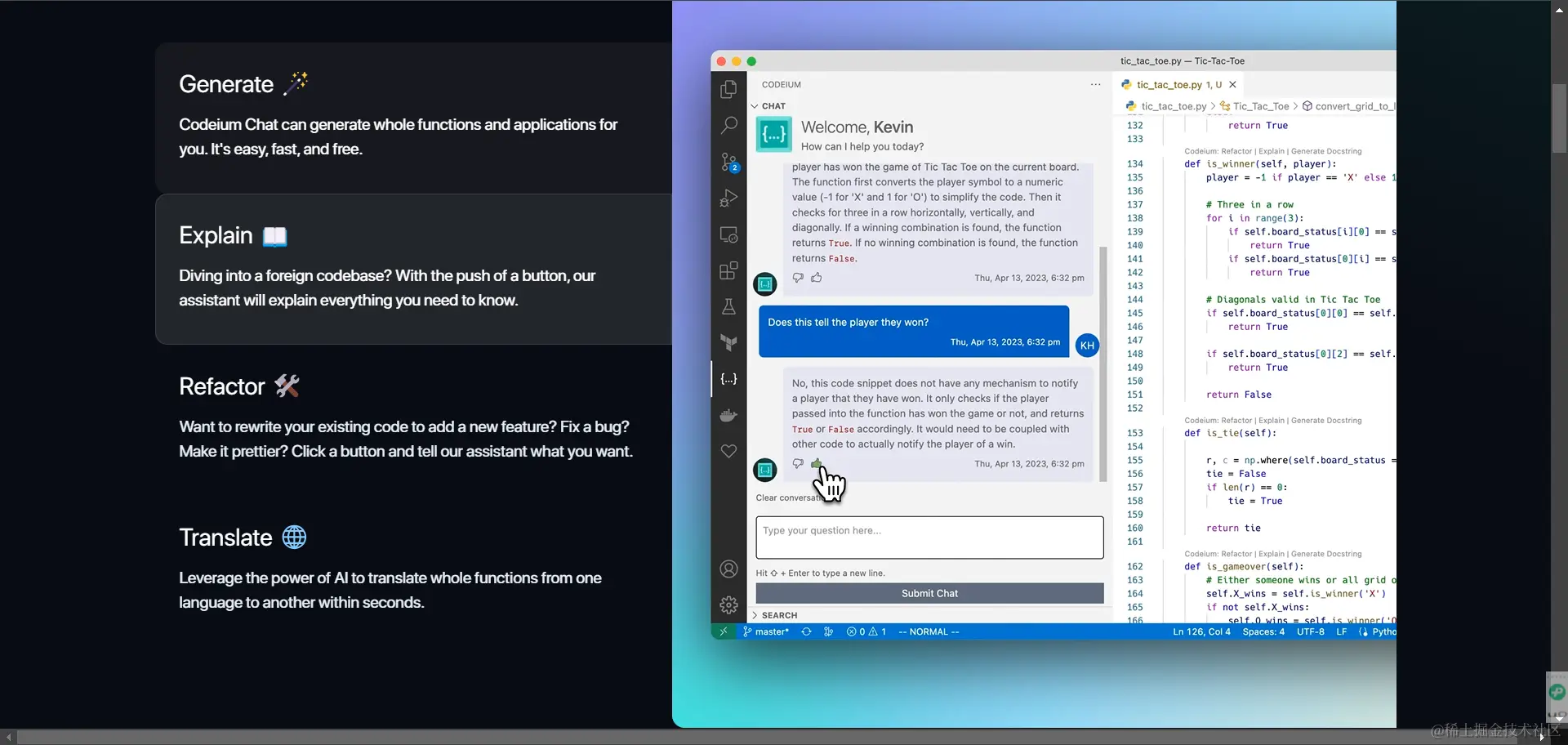
Task: Select the Translate feature card
Action: point(413,571)
